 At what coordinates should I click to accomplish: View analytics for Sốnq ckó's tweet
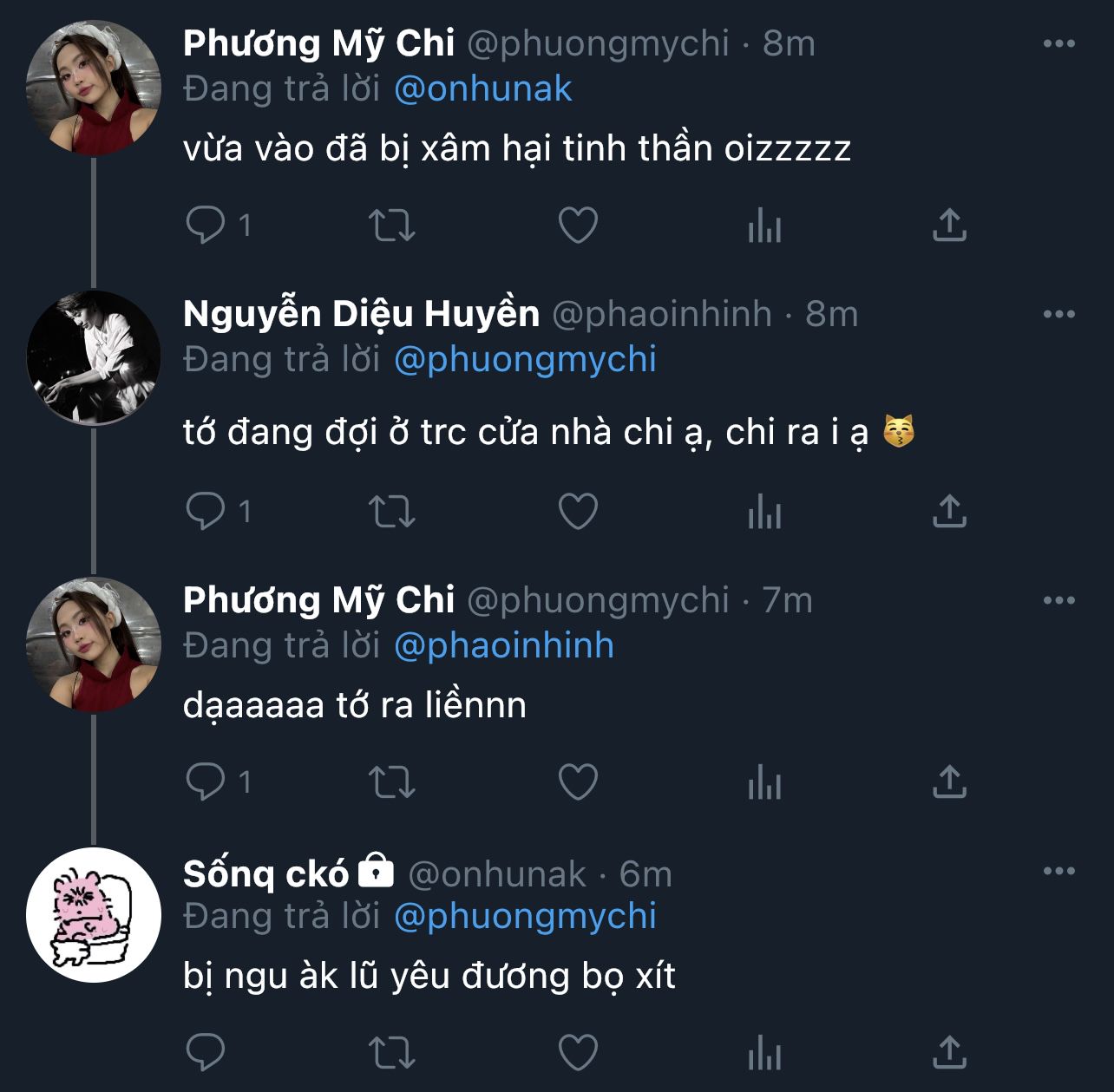(x=764, y=1053)
